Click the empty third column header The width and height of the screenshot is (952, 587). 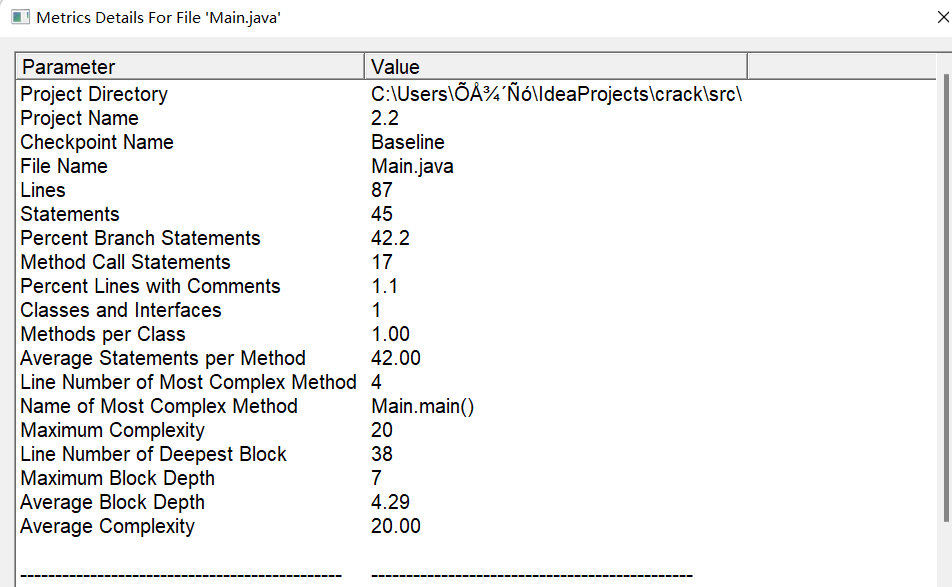(x=842, y=67)
